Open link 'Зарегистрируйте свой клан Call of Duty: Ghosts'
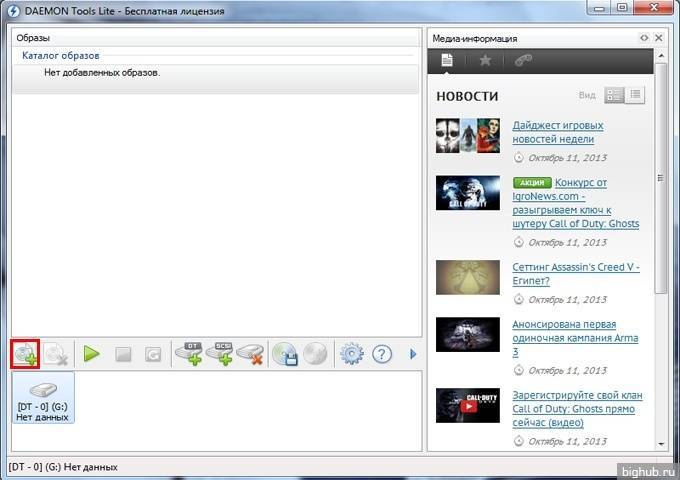 577,409
